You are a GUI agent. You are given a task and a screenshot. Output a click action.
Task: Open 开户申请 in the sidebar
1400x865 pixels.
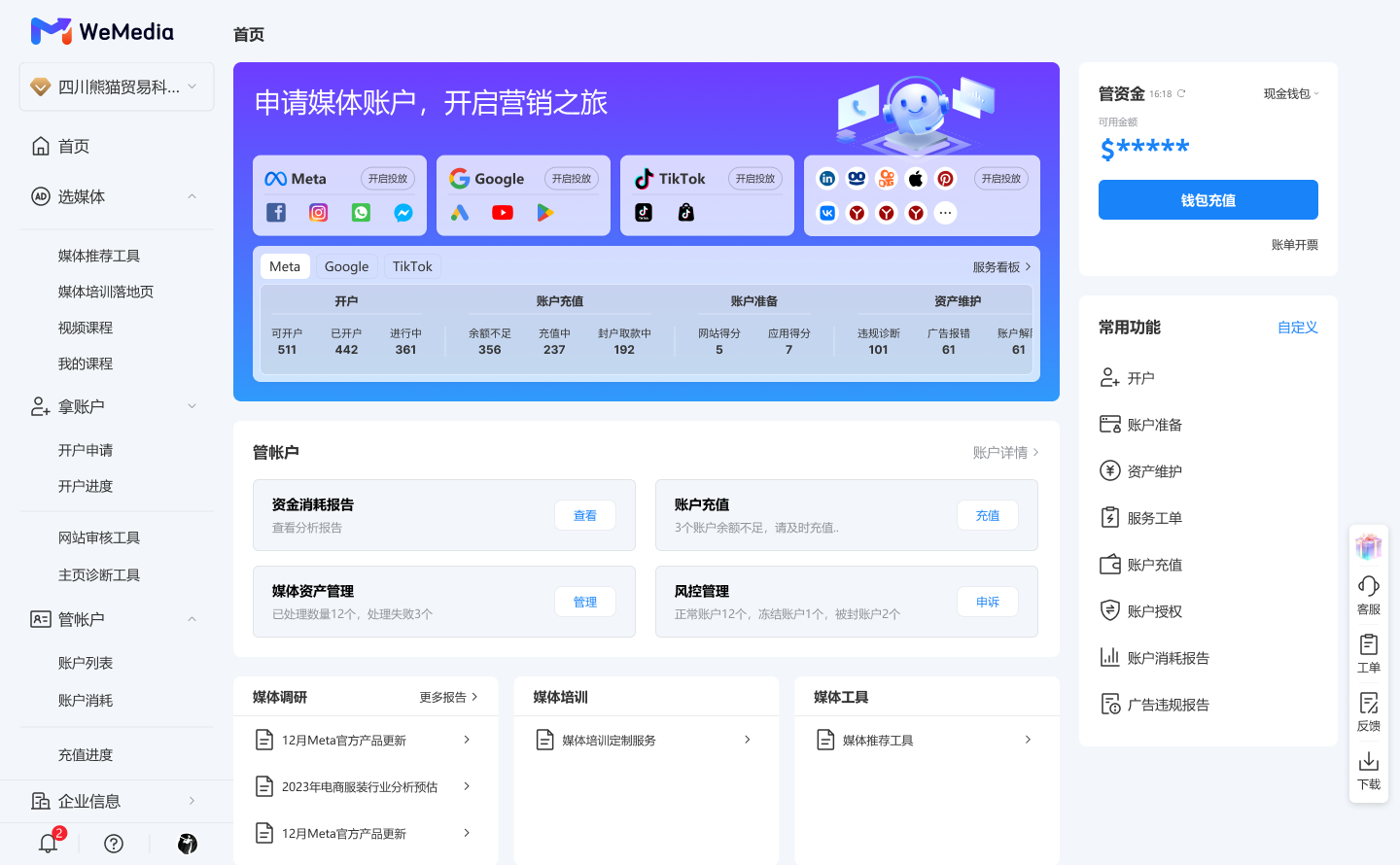pos(86,450)
